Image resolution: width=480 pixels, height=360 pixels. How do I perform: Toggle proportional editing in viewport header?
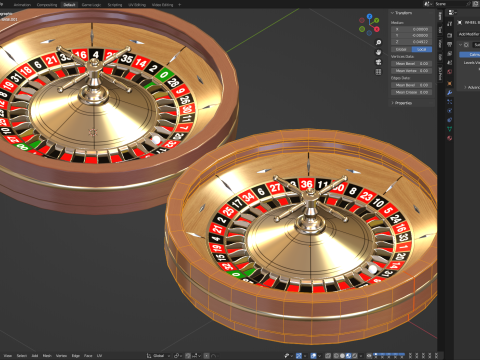point(207,356)
